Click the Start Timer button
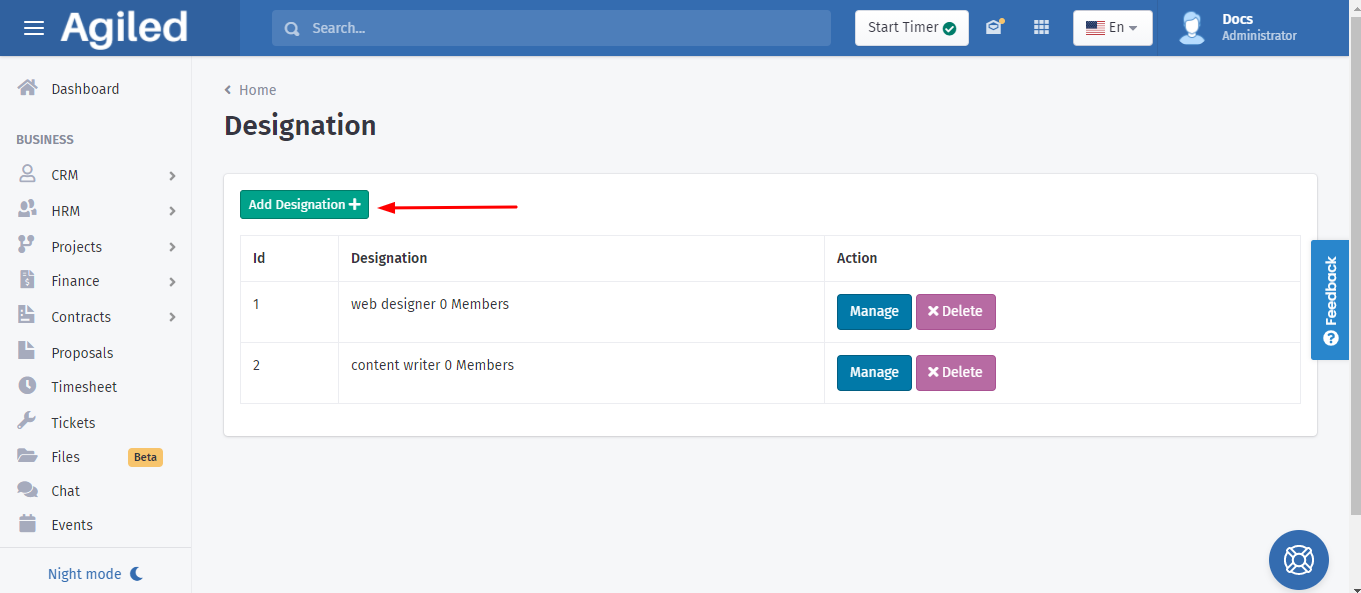 [911, 28]
